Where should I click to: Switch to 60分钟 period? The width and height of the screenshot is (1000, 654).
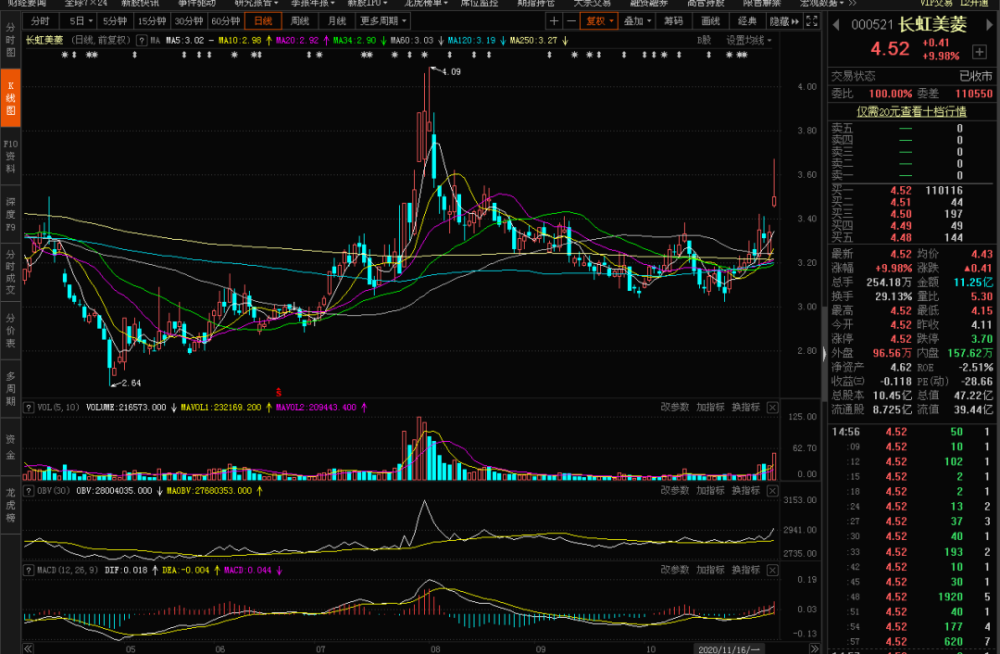[x=226, y=21]
